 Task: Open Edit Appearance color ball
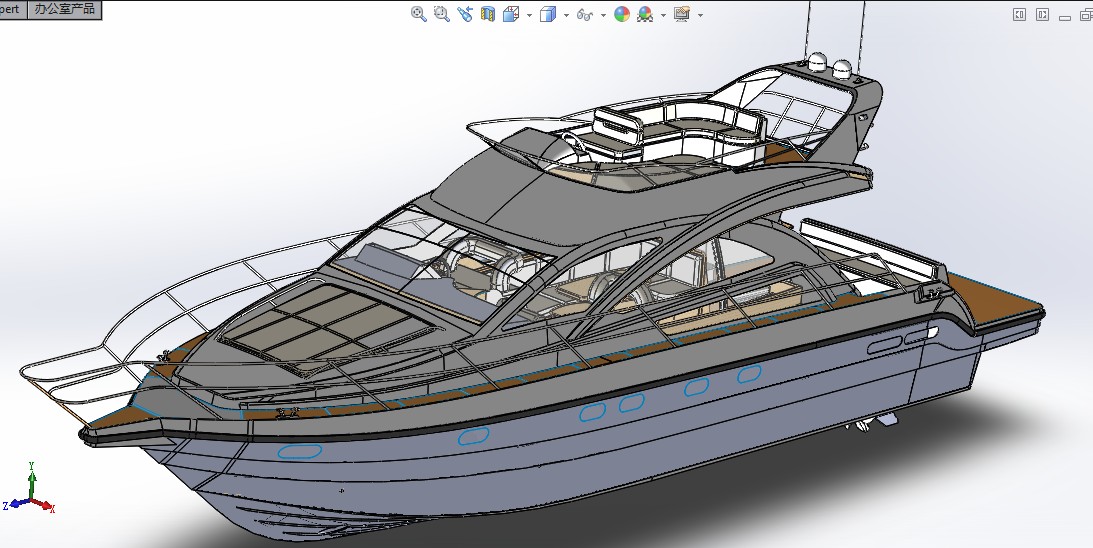(622, 14)
